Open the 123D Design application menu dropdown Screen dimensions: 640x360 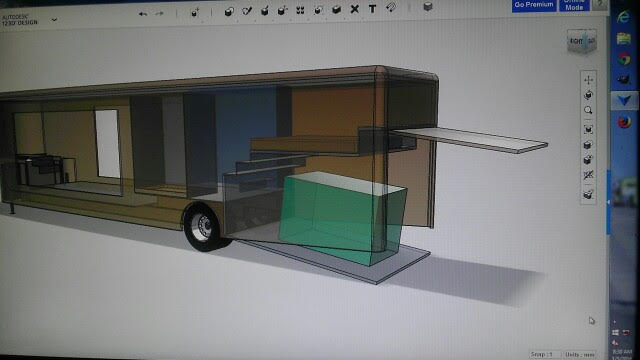(54, 20)
